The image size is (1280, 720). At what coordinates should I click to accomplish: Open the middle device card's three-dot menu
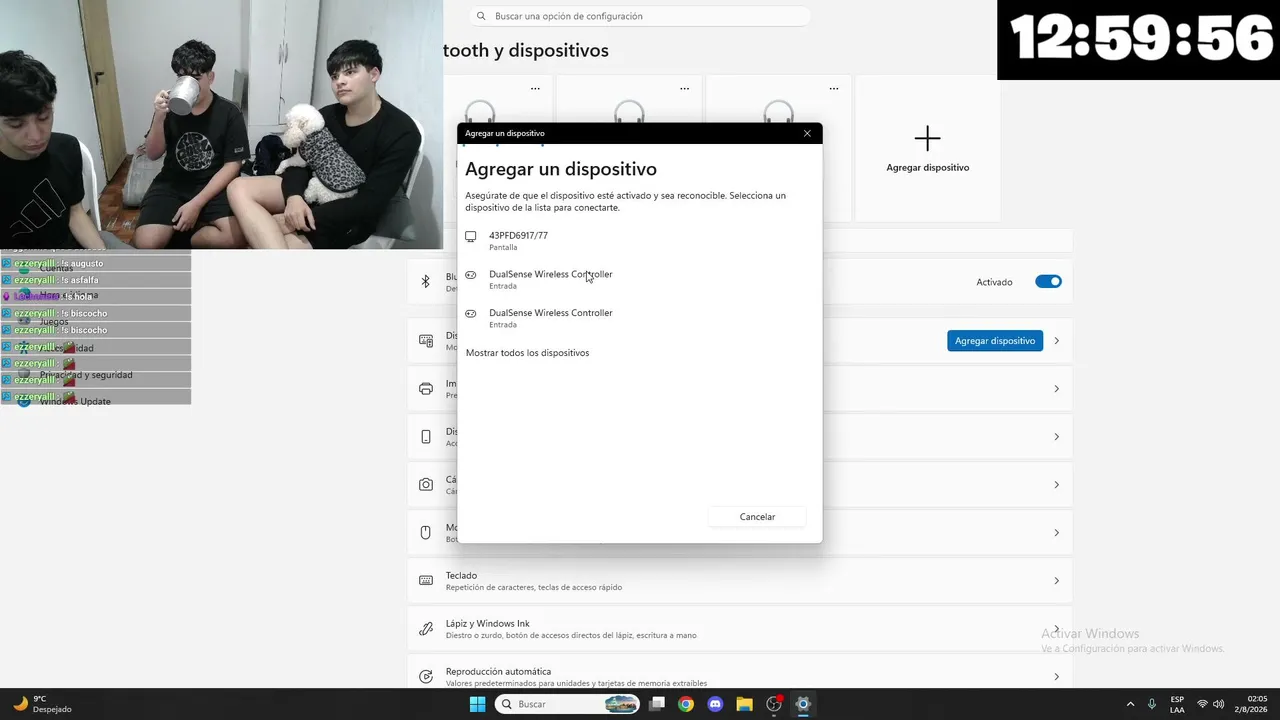coord(684,88)
